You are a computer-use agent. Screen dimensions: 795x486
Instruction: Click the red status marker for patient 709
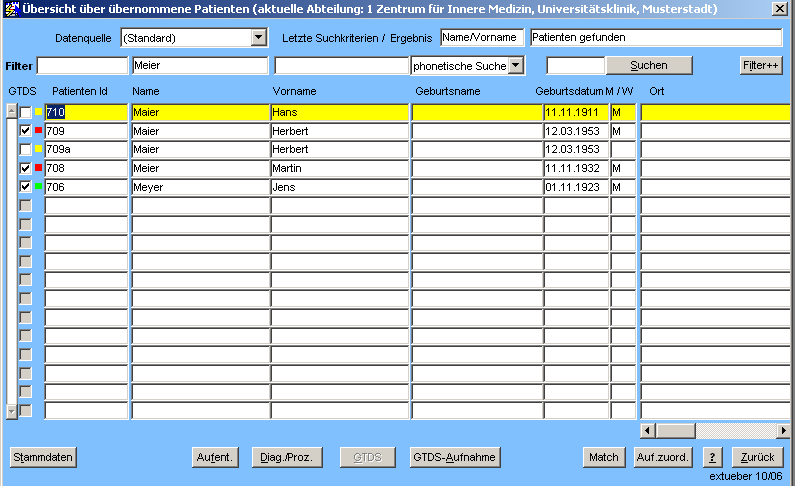coord(39,131)
